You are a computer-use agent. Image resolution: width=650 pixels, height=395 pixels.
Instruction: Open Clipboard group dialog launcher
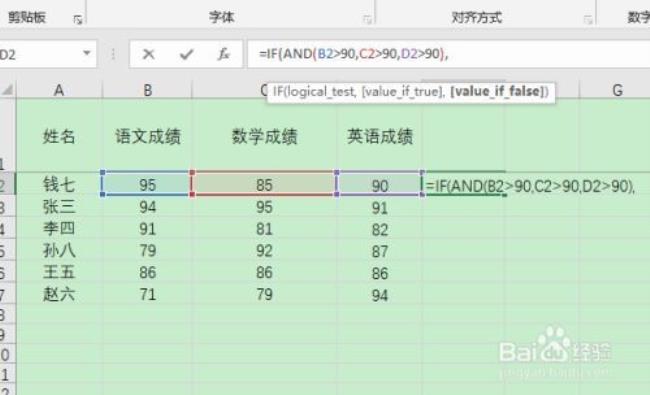[x=78, y=19]
